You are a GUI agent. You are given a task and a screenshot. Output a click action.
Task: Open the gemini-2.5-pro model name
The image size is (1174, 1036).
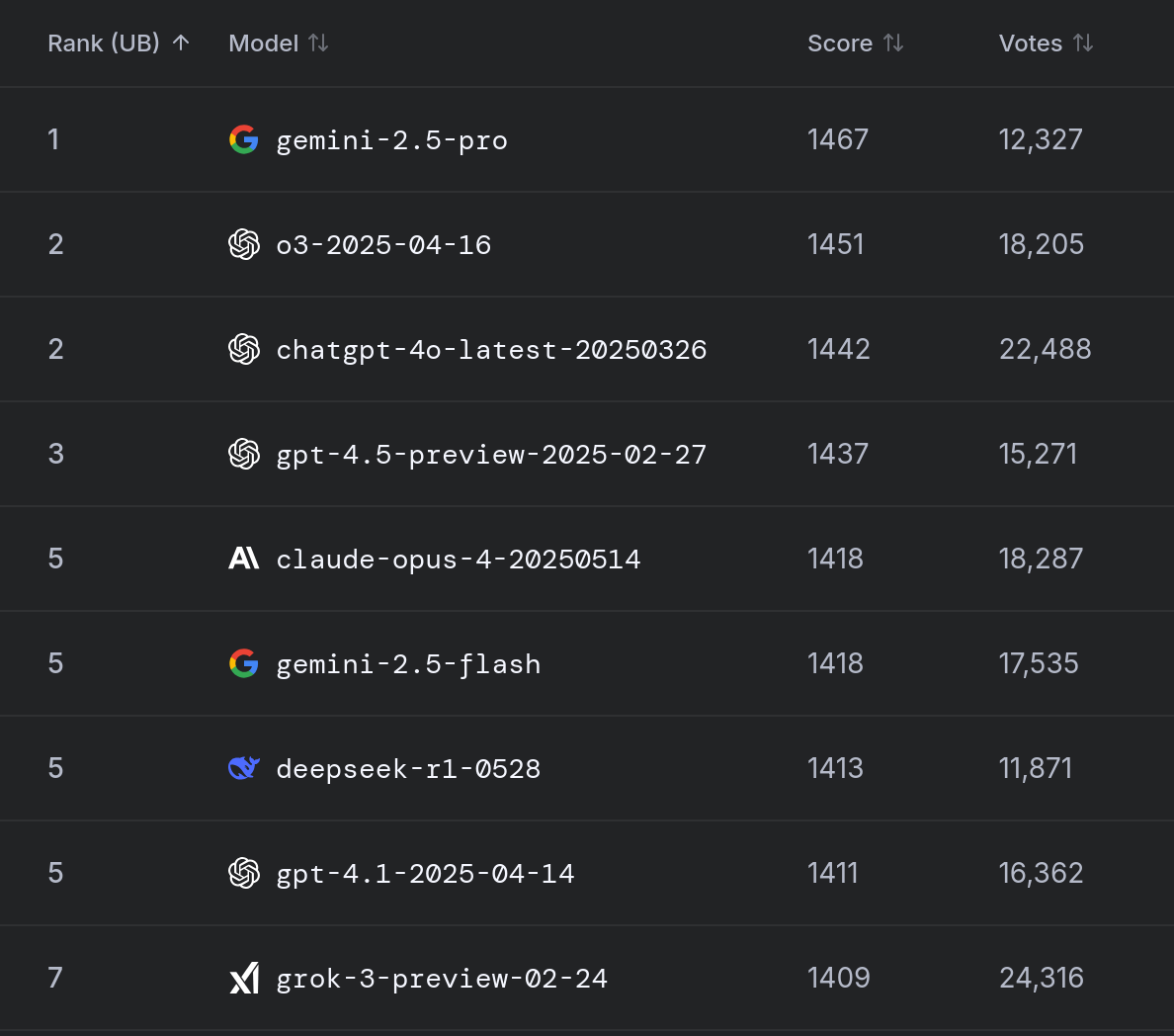(391, 140)
